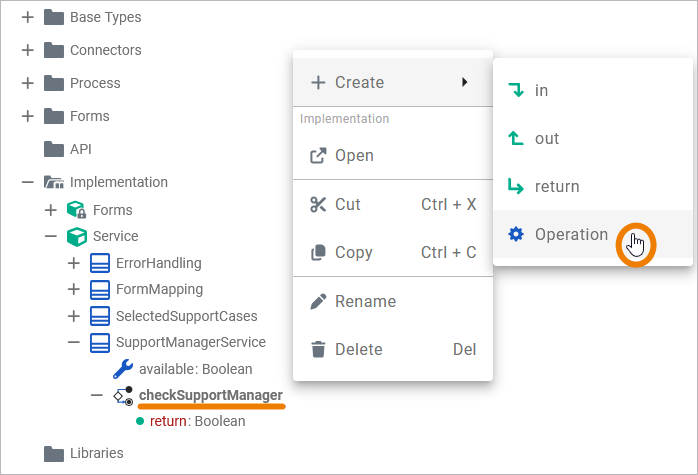This screenshot has width=698, height=475.
Task: Click the wrench icon beside available property
Action: 123,369
